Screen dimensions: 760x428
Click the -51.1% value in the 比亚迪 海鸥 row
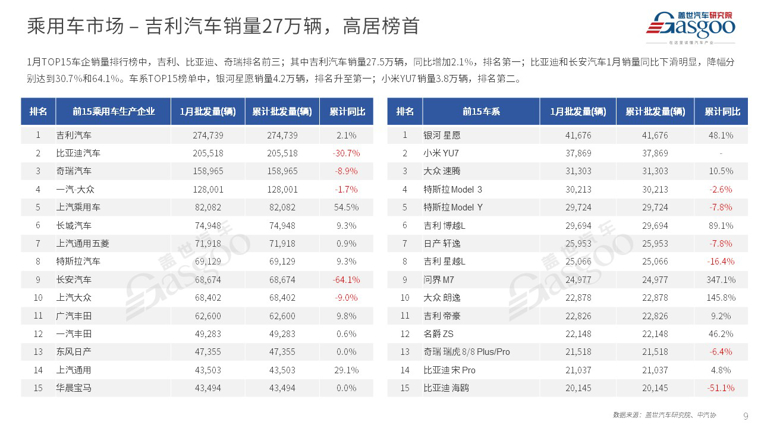pos(721,388)
